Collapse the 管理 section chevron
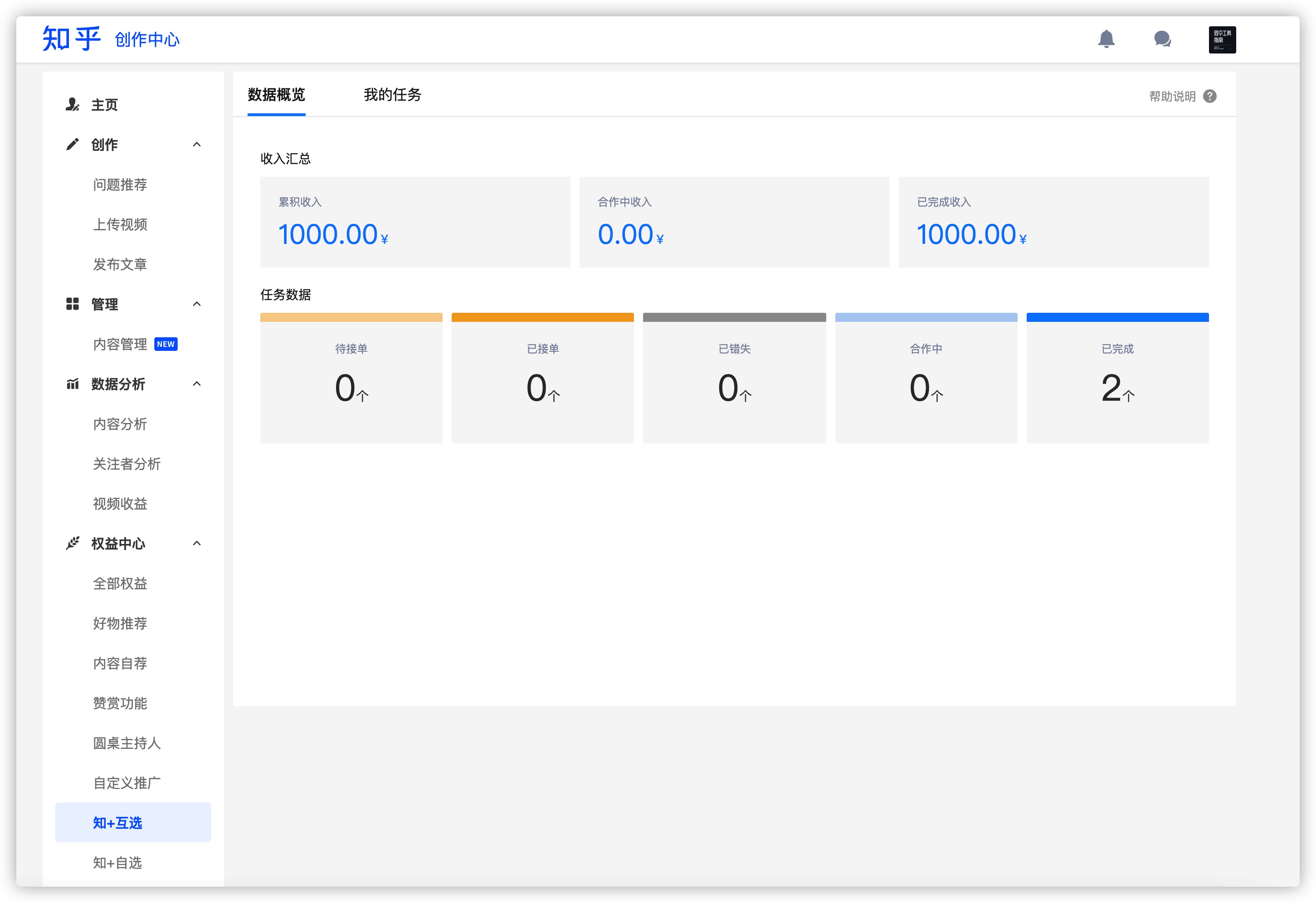Viewport: 1316px width, 903px height. pos(196,304)
